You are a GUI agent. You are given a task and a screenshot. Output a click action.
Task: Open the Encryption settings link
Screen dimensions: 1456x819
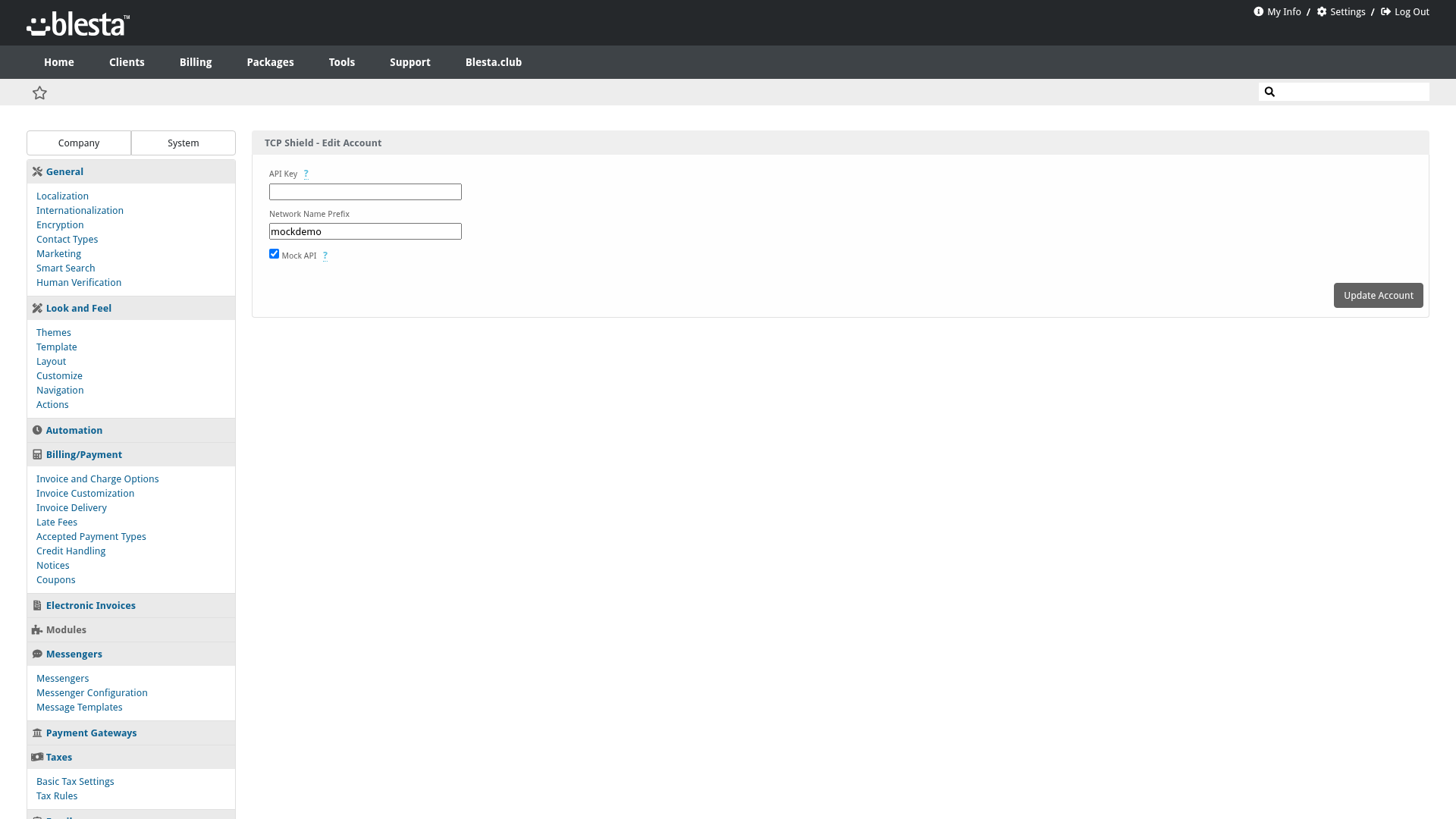click(60, 224)
